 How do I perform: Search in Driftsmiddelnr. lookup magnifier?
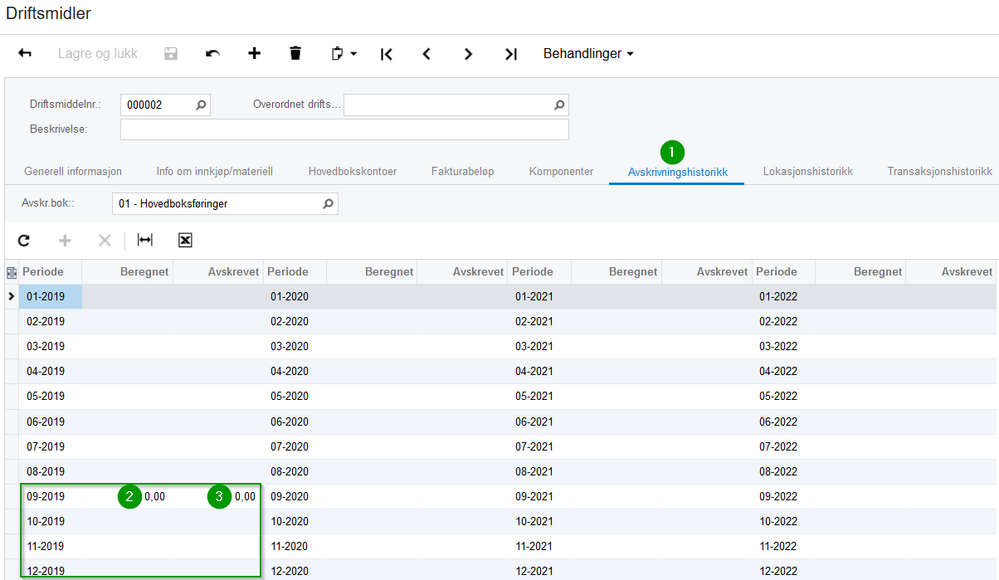tap(200, 105)
